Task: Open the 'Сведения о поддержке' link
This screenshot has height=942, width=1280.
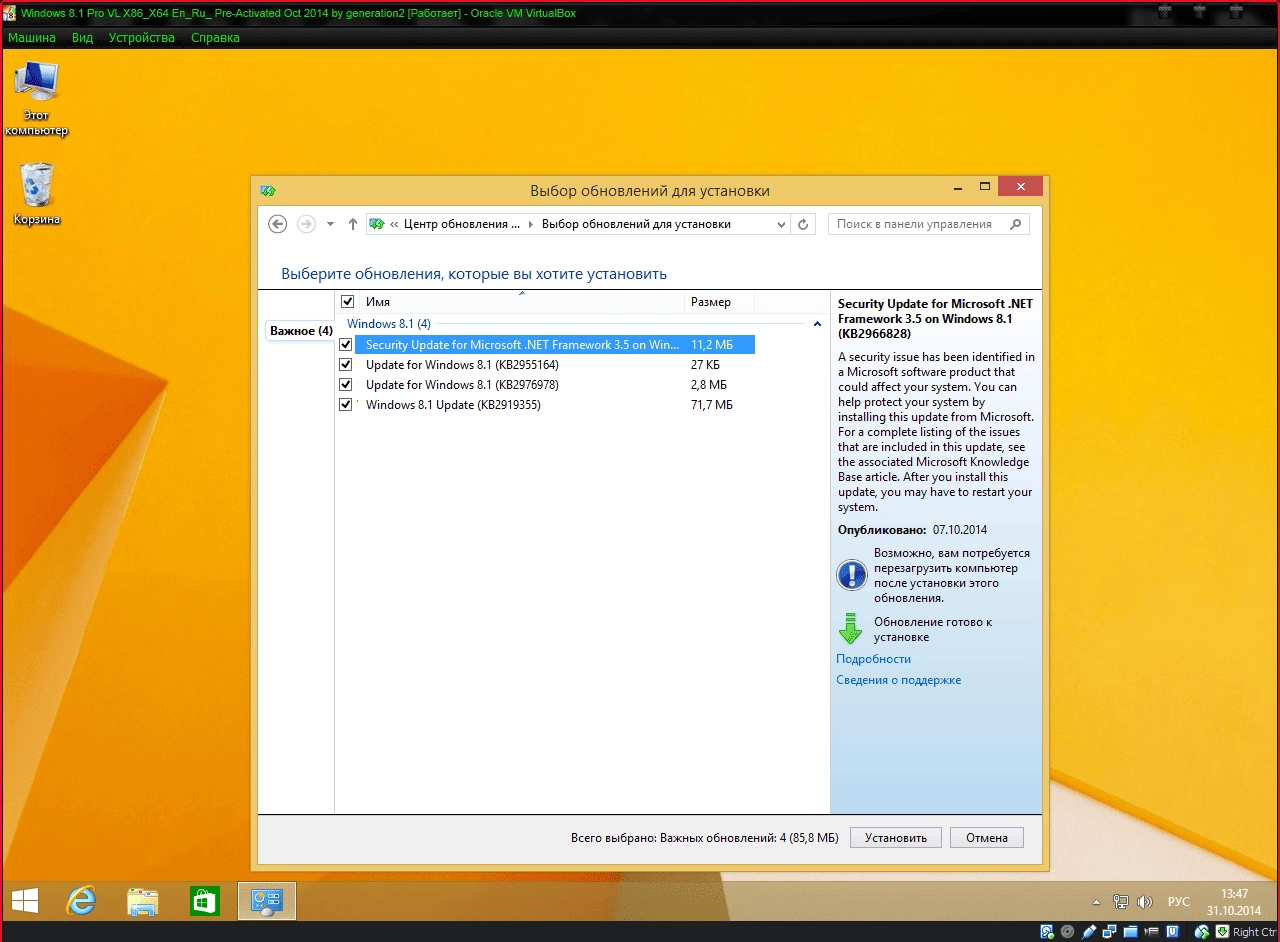Action: click(898, 680)
